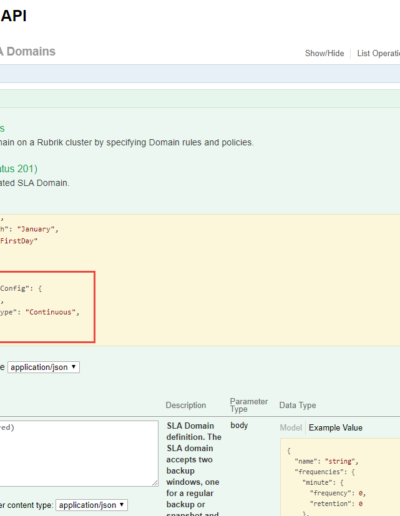
Task: Open the List Operations link
Action: click(x=378, y=53)
